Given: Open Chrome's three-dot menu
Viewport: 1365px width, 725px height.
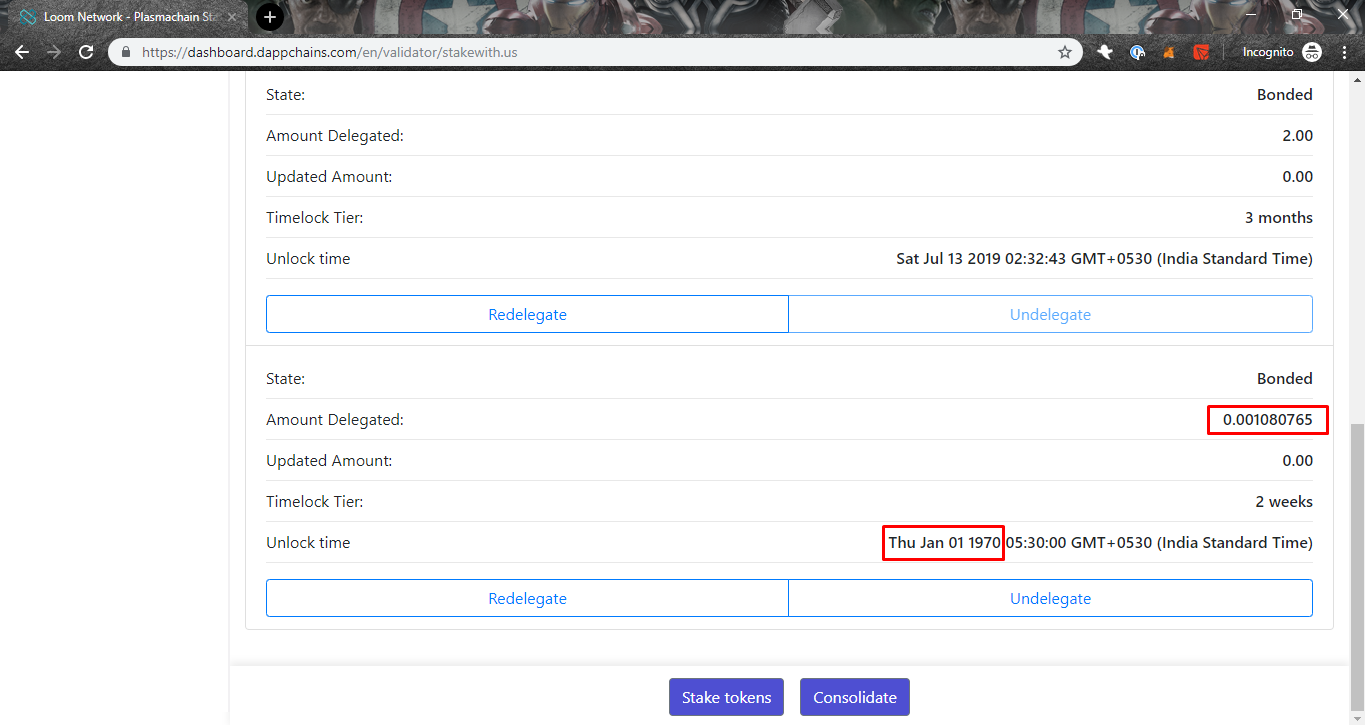Looking at the screenshot, I should 1344,51.
